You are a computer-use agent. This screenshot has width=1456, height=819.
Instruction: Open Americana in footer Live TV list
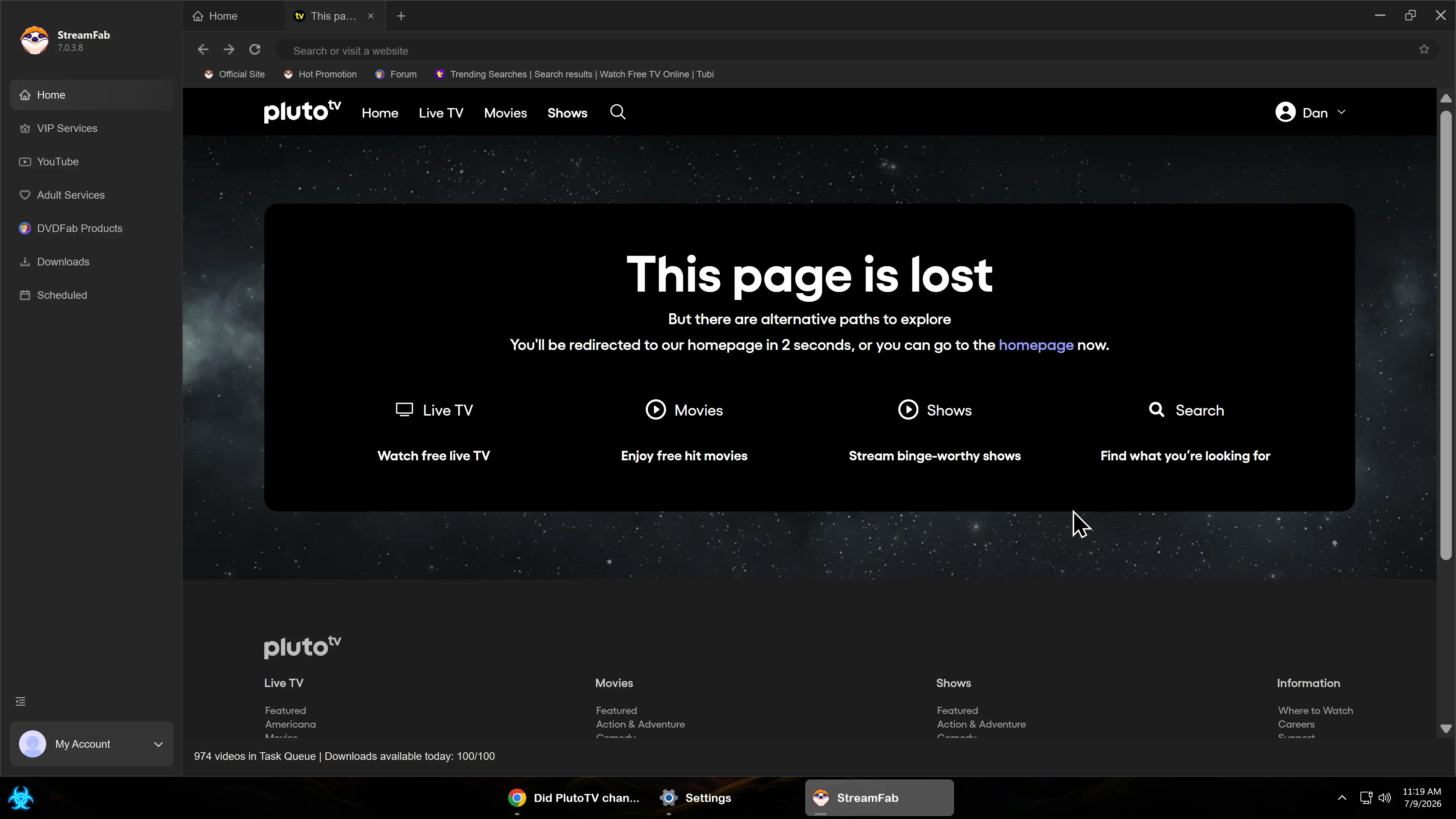tap(290, 724)
